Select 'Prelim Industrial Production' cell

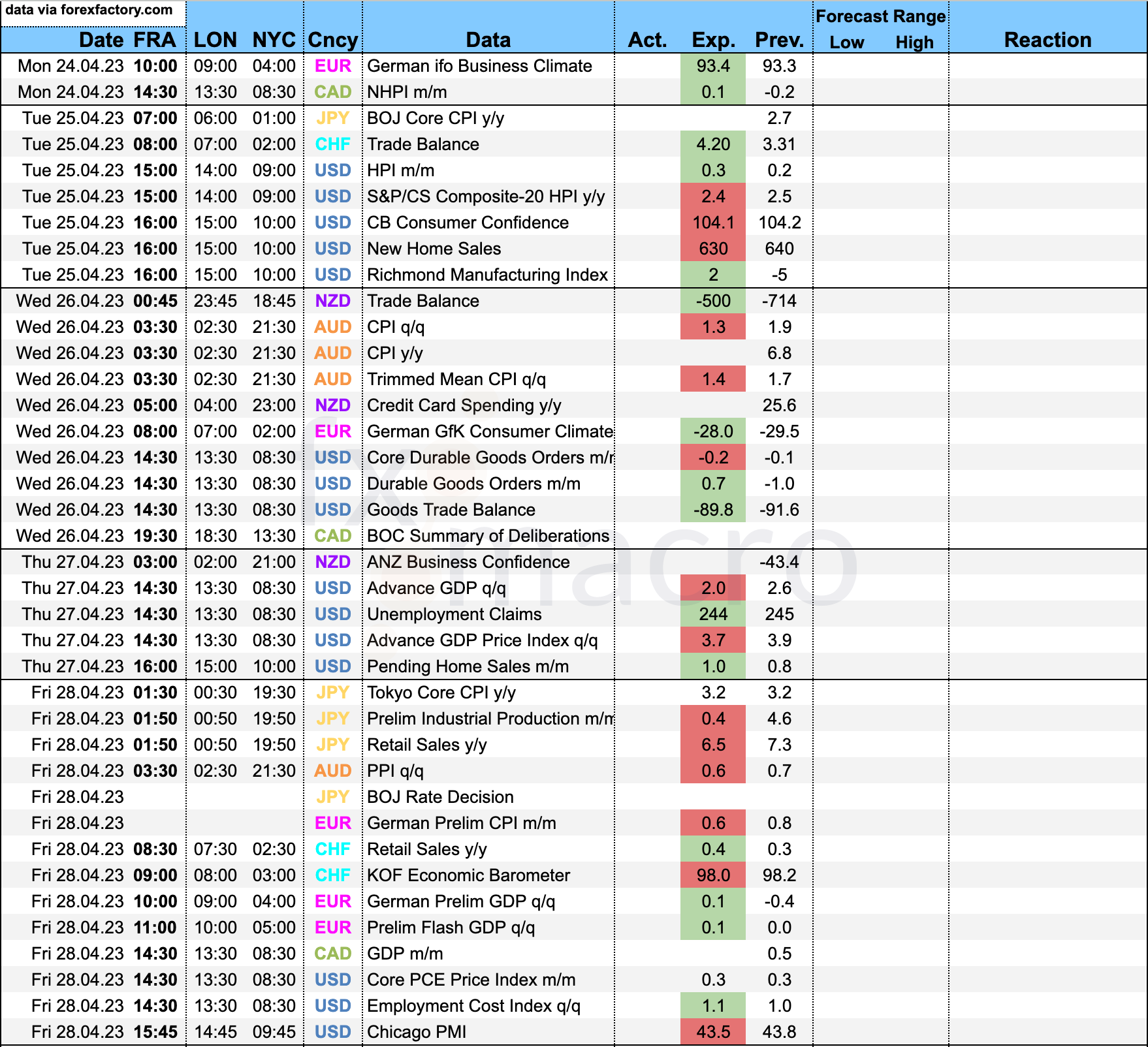point(488,719)
